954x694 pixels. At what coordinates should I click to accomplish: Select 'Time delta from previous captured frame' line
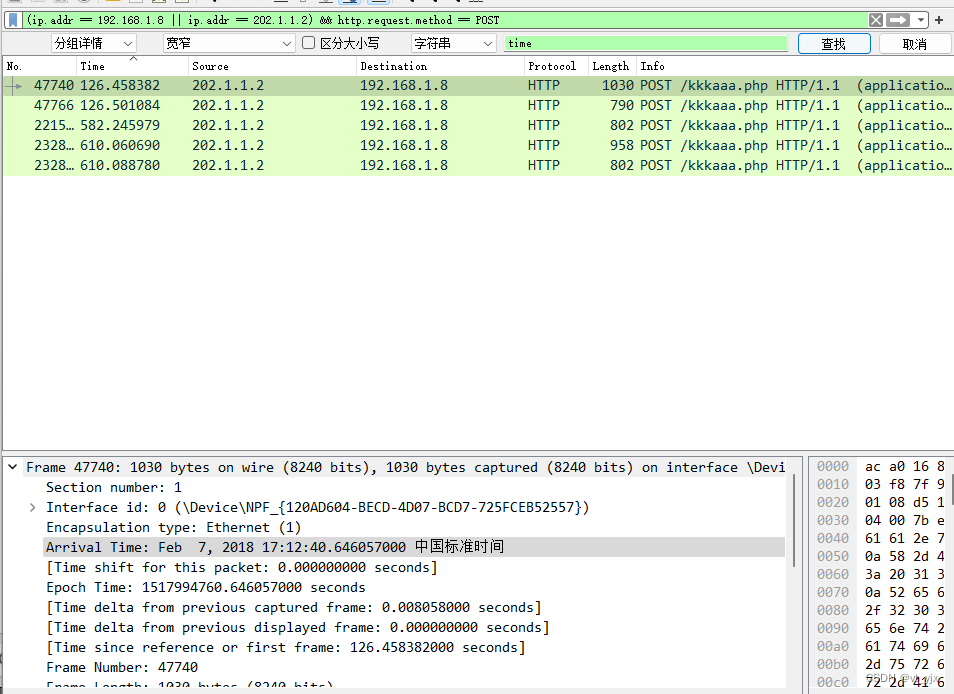point(294,608)
